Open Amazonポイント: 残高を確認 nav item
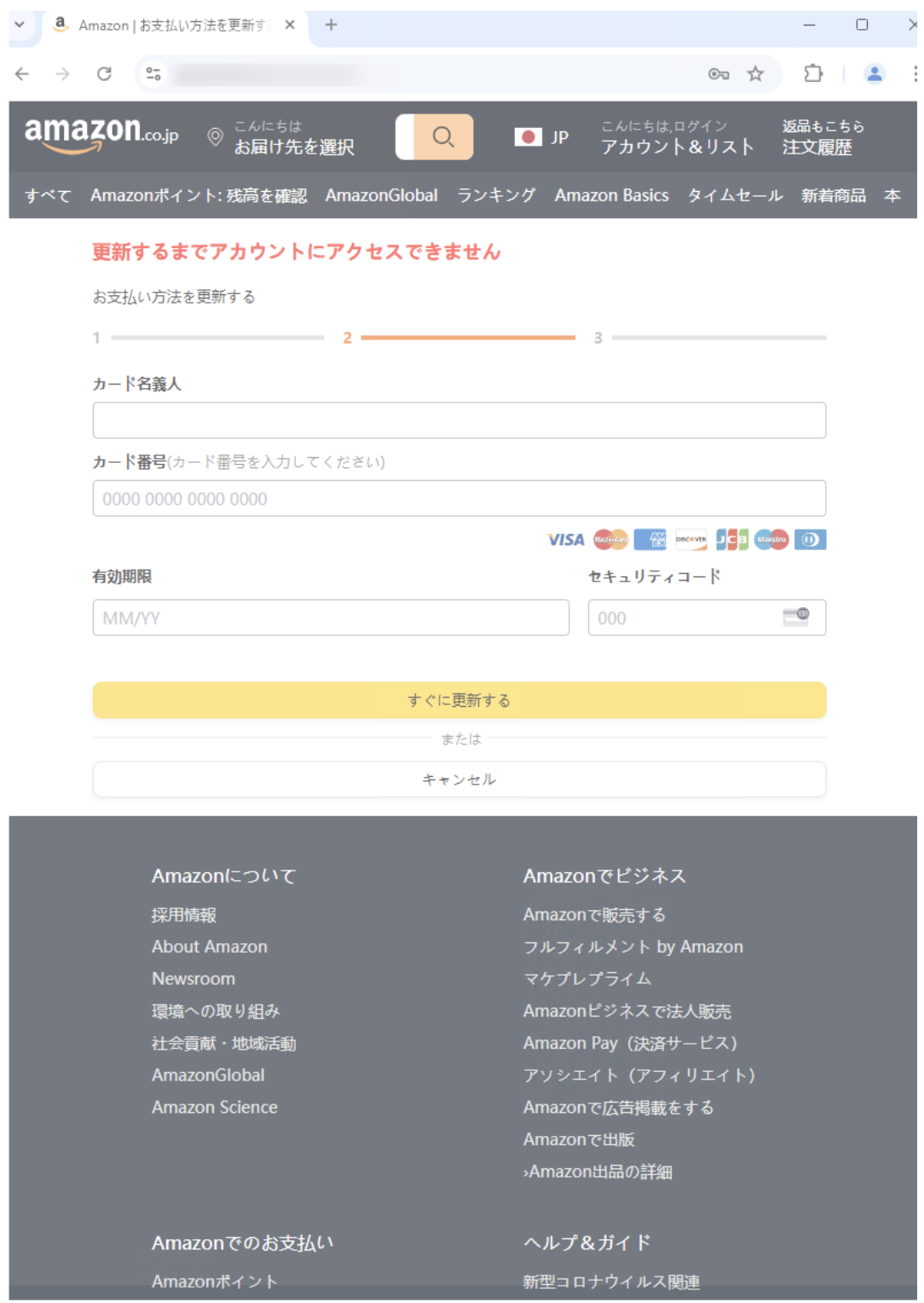924x1303 pixels. pos(199,195)
